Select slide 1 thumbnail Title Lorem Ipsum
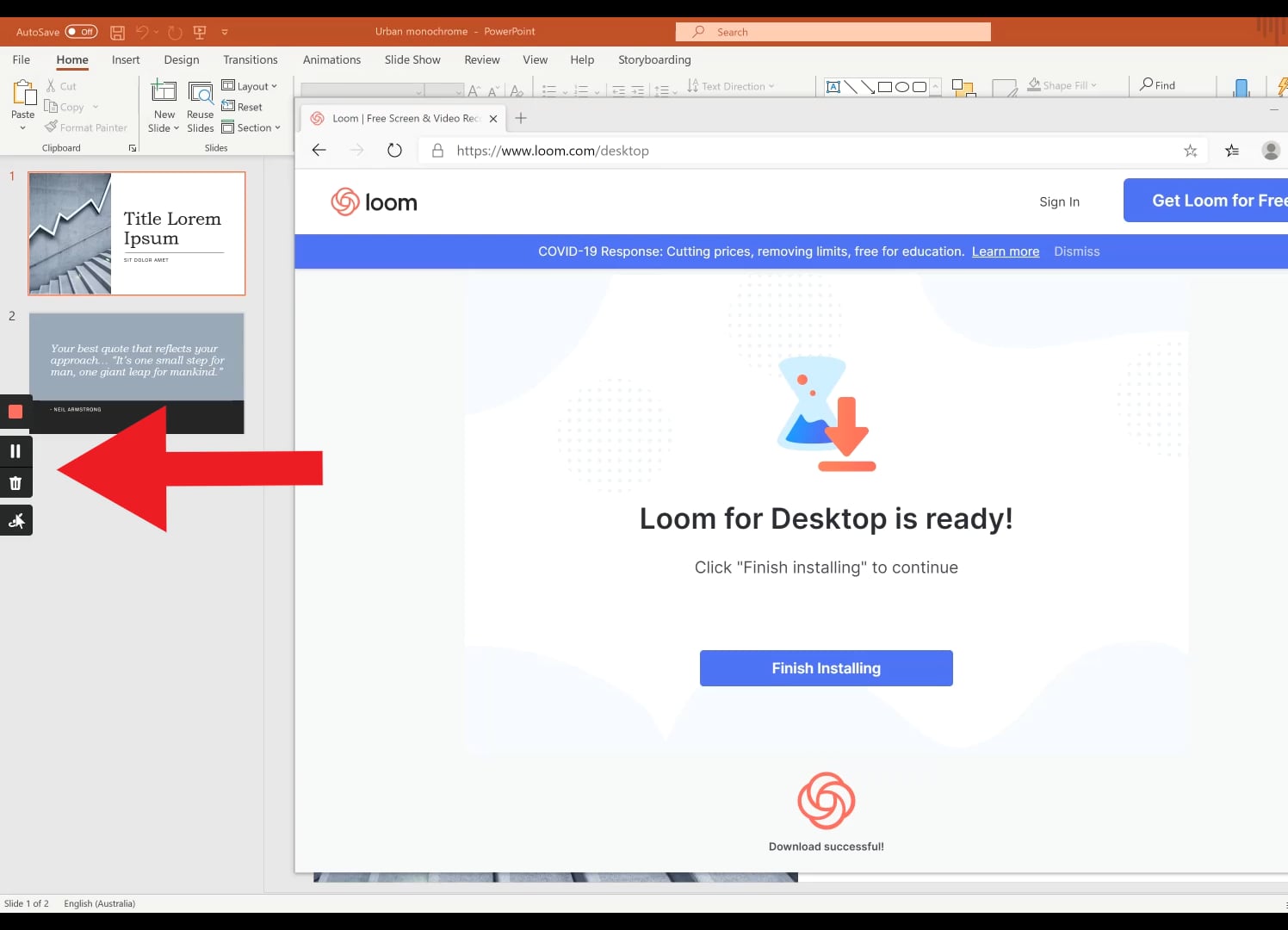Viewport: 1288px width, 930px height. tap(137, 233)
